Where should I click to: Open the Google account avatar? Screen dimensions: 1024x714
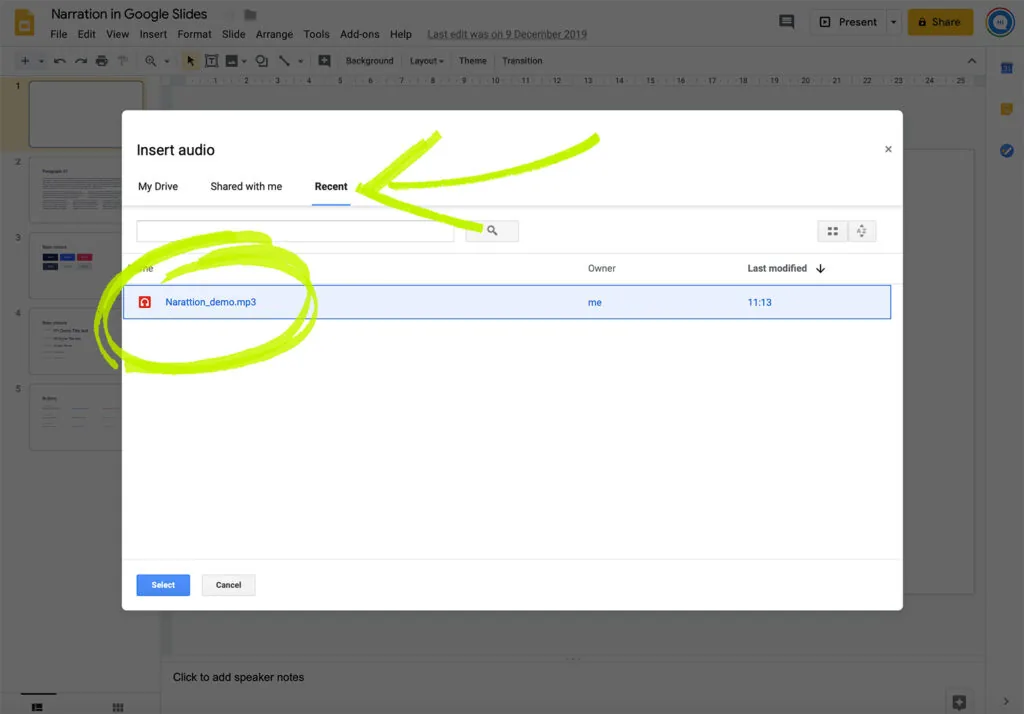click(x=999, y=22)
